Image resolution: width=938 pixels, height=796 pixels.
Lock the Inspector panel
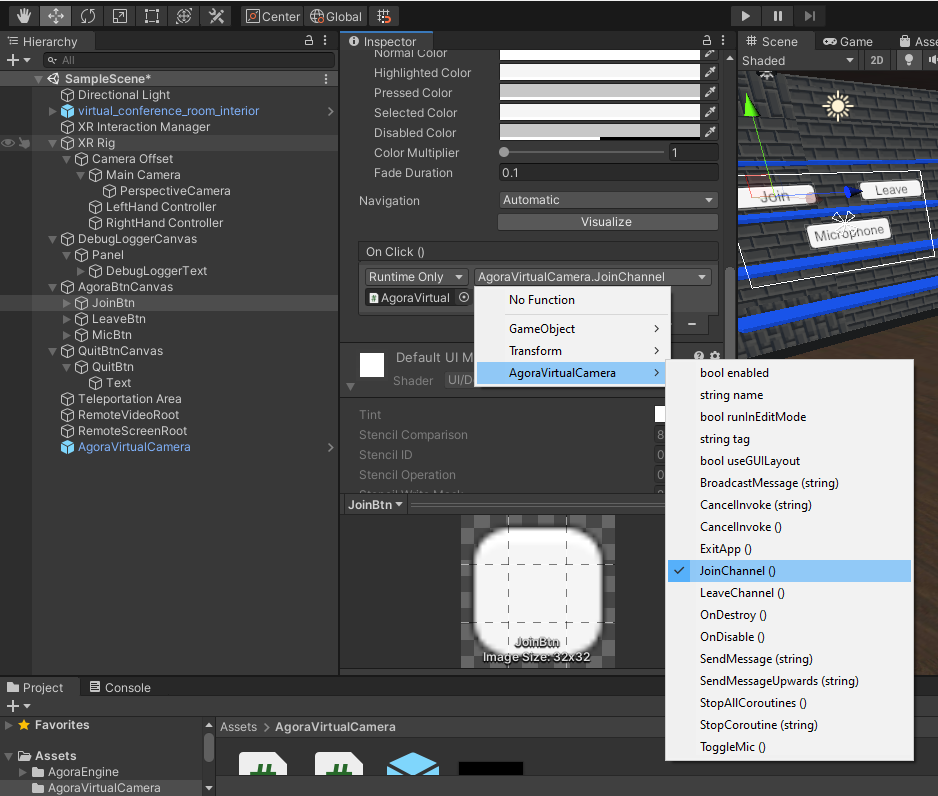pyautogui.click(x=706, y=40)
